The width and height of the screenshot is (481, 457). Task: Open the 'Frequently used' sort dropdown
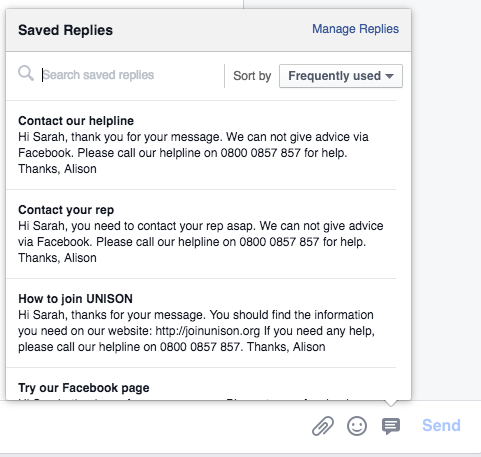341,76
